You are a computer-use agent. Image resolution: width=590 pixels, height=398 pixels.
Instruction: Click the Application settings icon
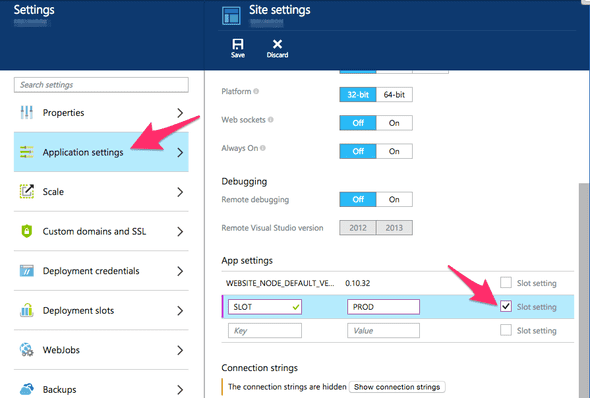pos(27,152)
